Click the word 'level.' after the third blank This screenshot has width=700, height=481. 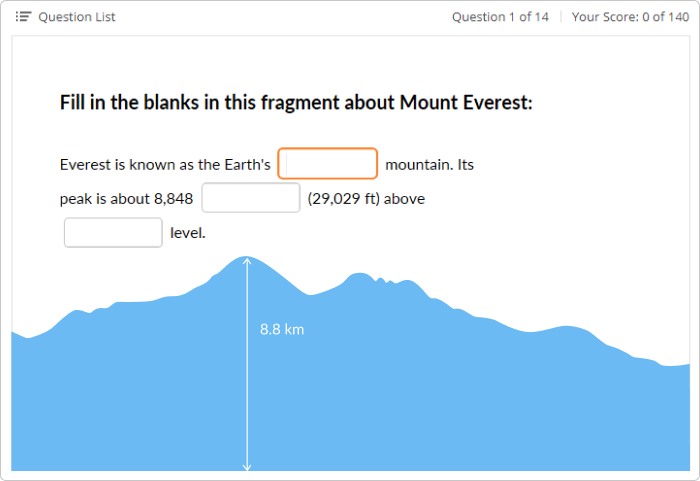click(x=188, y=233)
